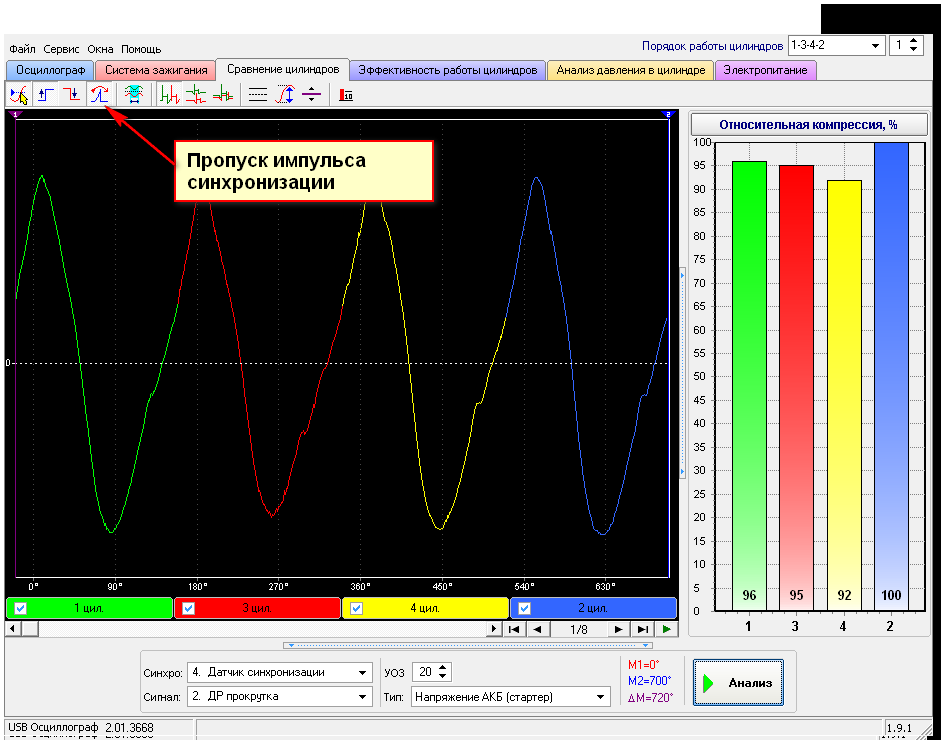Open Эффективность работы цилиндров tab

448,71
